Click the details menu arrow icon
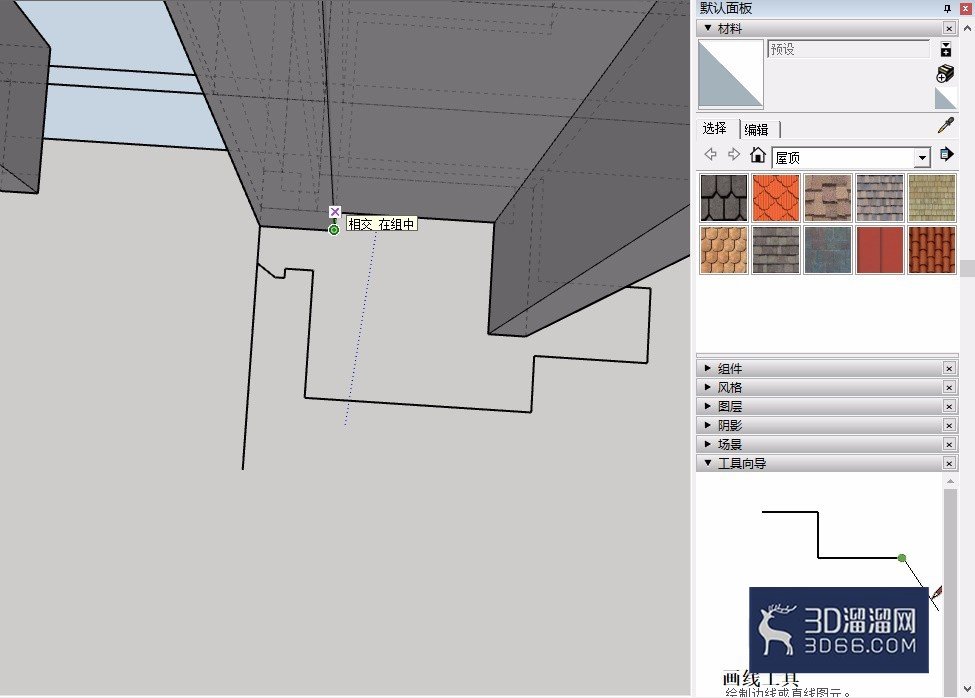This screenshot has height=698, width=975. (x=946, y=154)
